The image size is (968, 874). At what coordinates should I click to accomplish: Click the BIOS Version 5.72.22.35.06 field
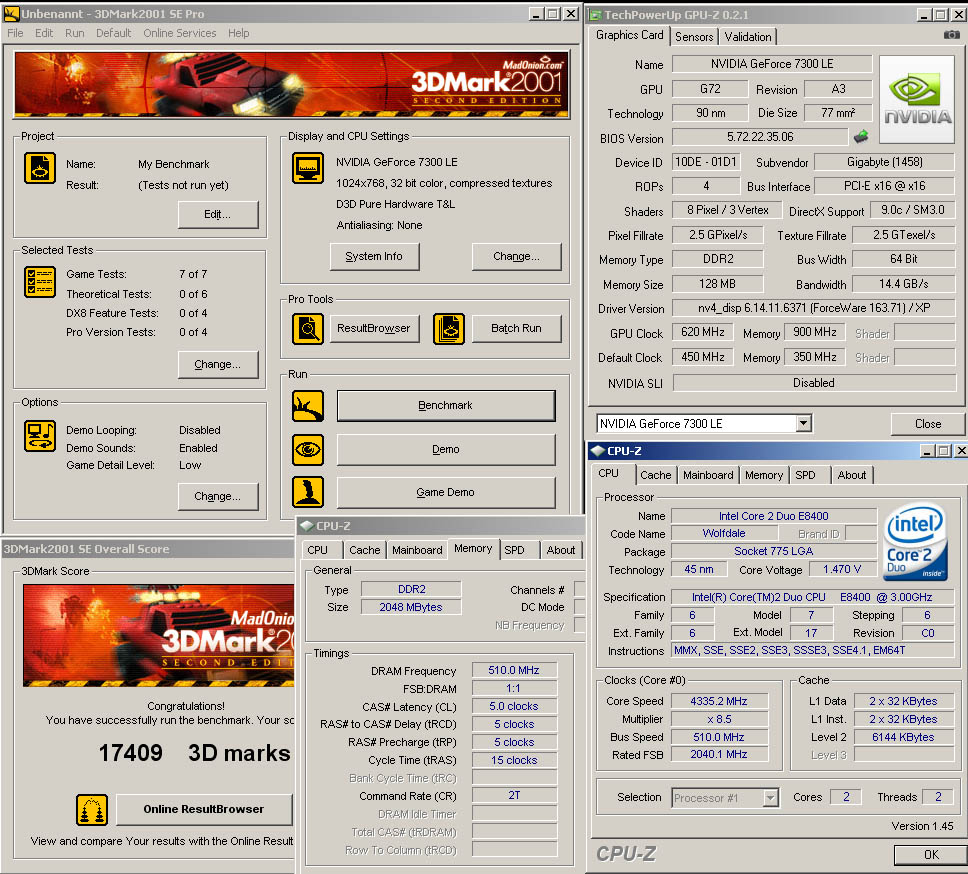tap(760, 136)
